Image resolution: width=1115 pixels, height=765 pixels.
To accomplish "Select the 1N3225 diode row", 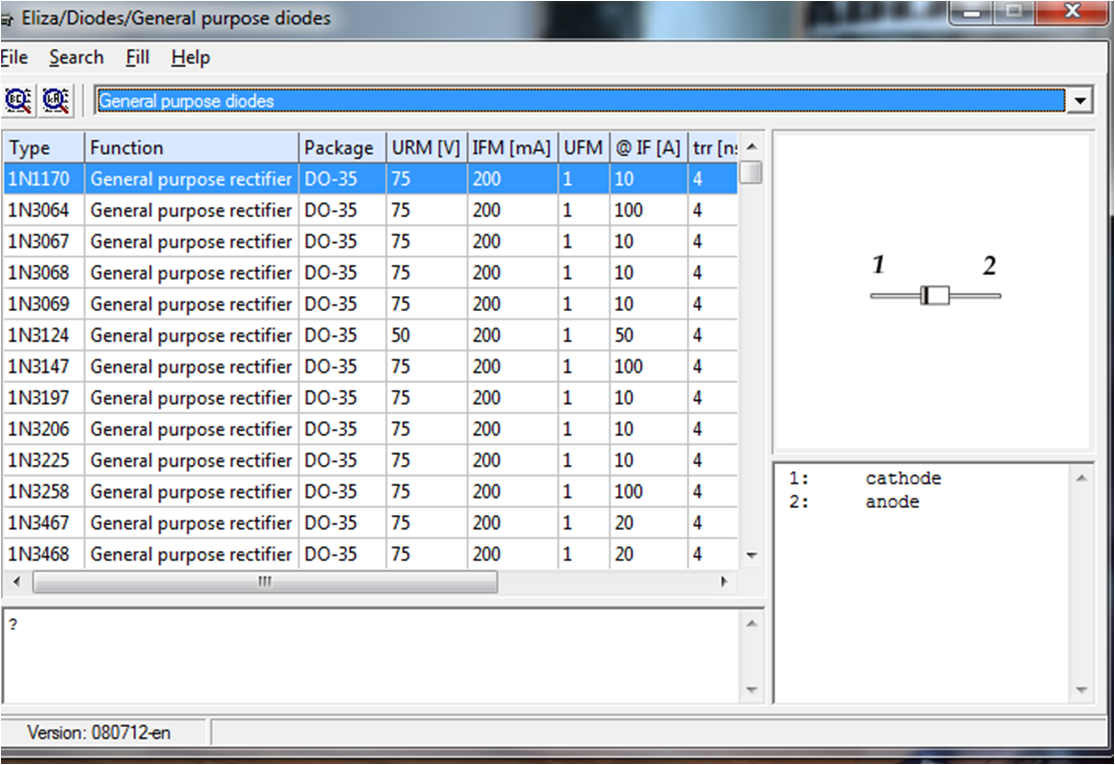I will pyautogui.click(x=370, y=461).
